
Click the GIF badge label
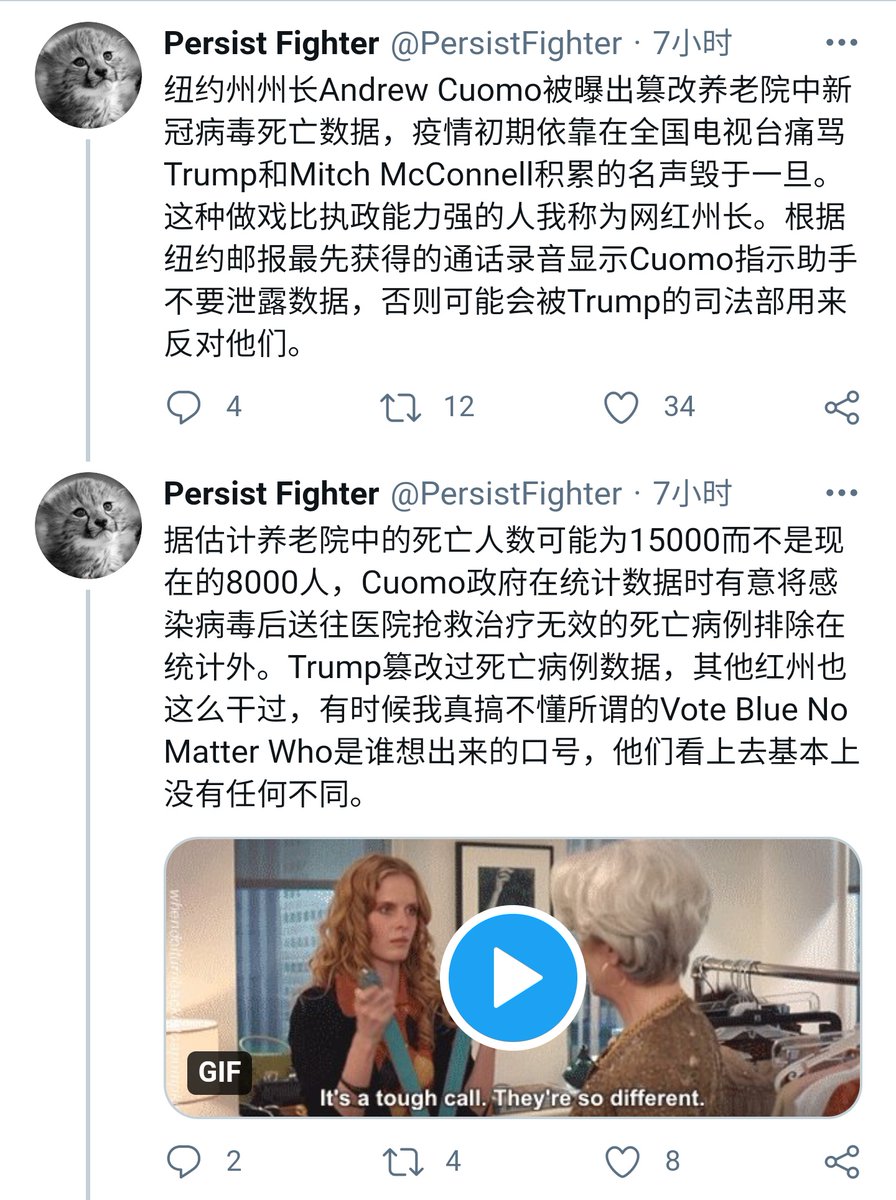(x=219, y=1071)
